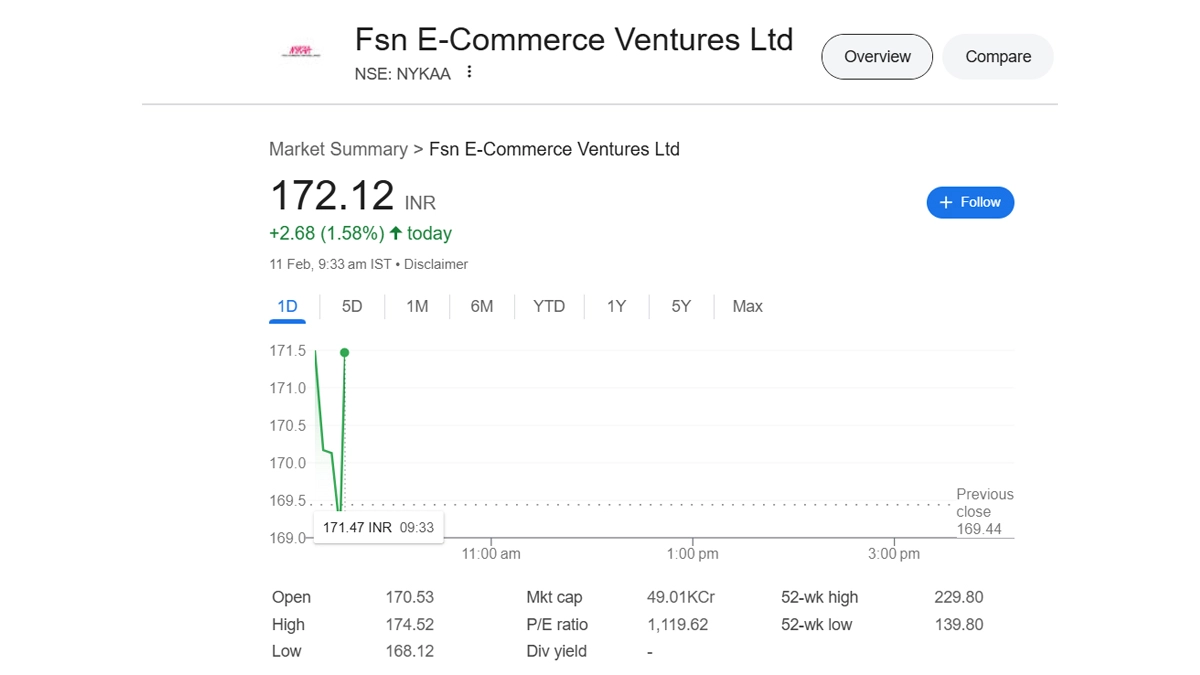Select the 5D chart range
1200x675 pixels.
pos(352,307)
